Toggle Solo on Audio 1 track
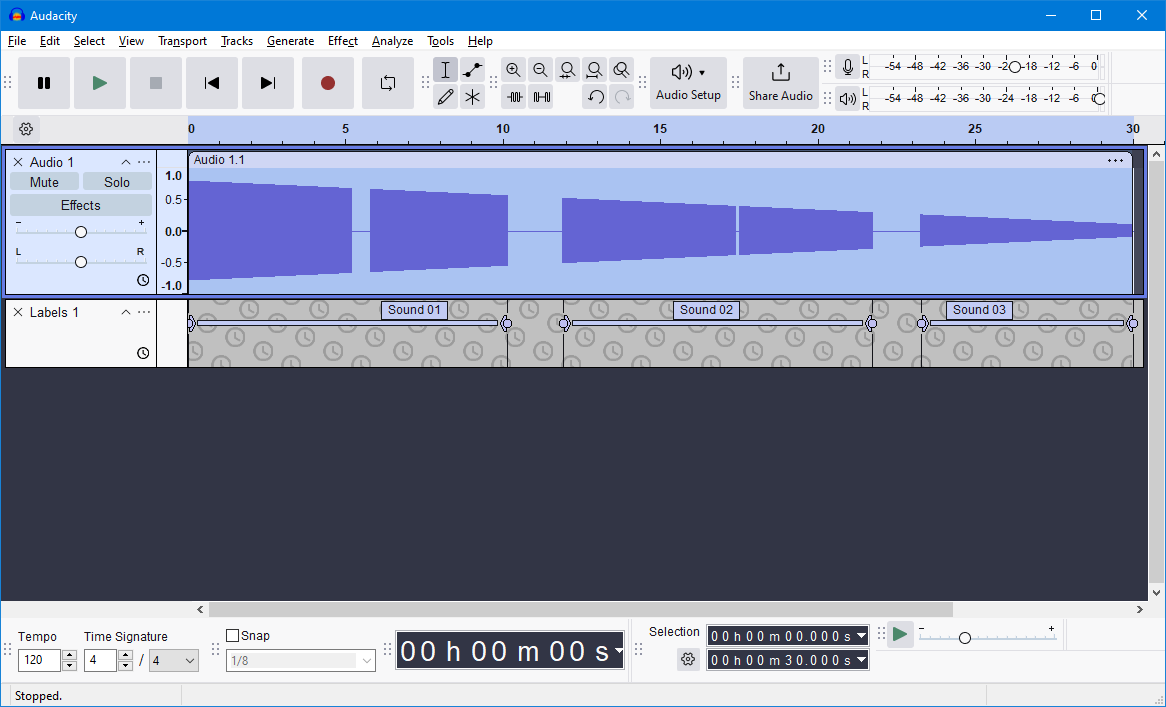The height and width of the screenshot is (707, 1166). tap(117, 182)
